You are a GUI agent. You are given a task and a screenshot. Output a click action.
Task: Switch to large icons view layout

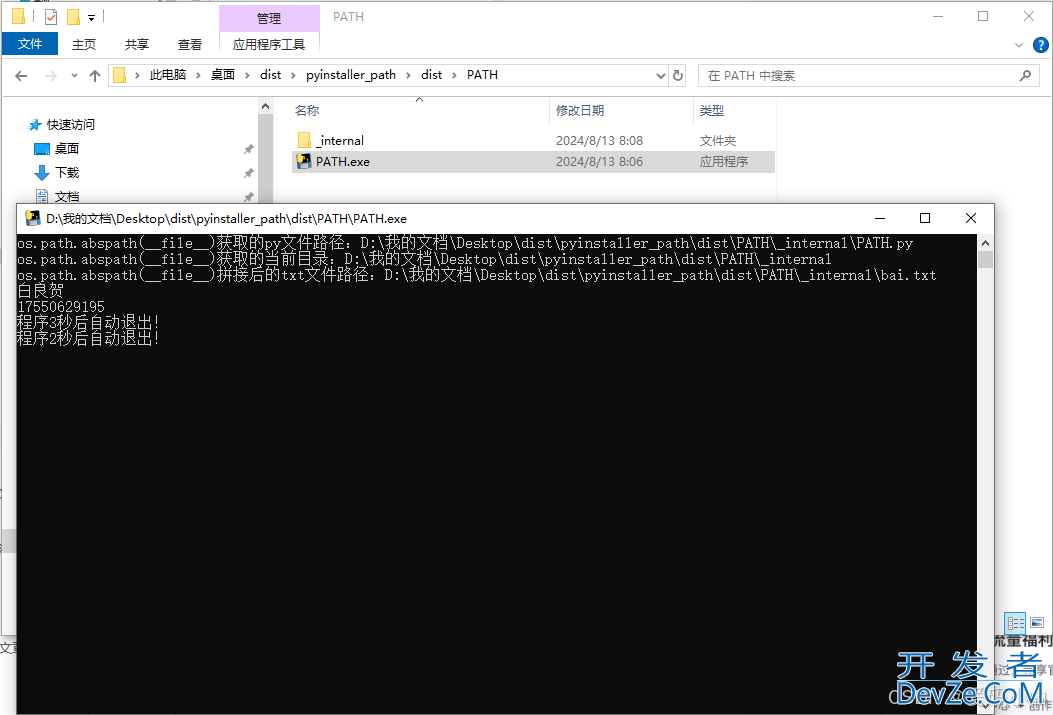click(x=1037, y=622)
